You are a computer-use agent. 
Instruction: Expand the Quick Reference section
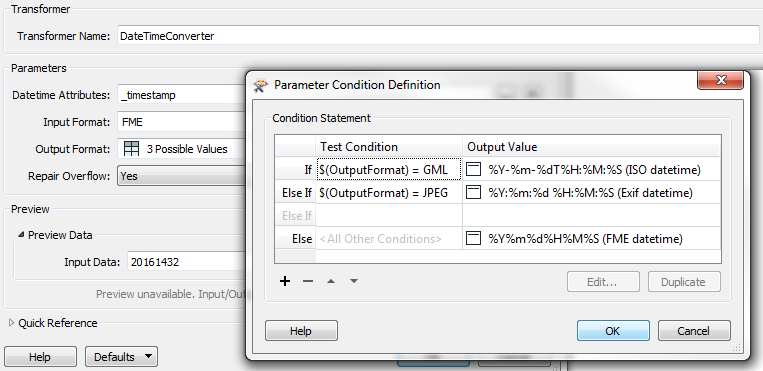click(12, 323)
